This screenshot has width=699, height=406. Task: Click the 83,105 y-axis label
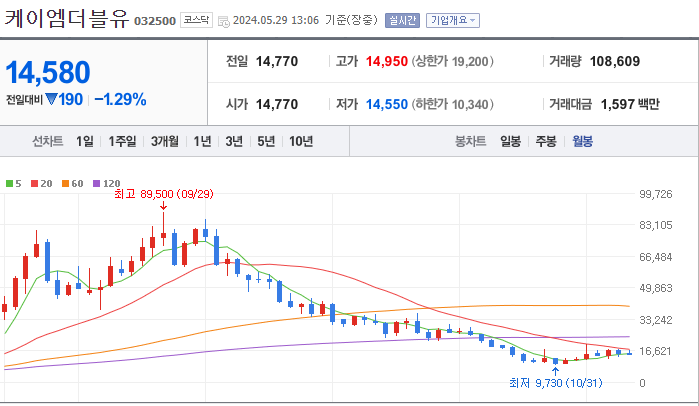655,225
